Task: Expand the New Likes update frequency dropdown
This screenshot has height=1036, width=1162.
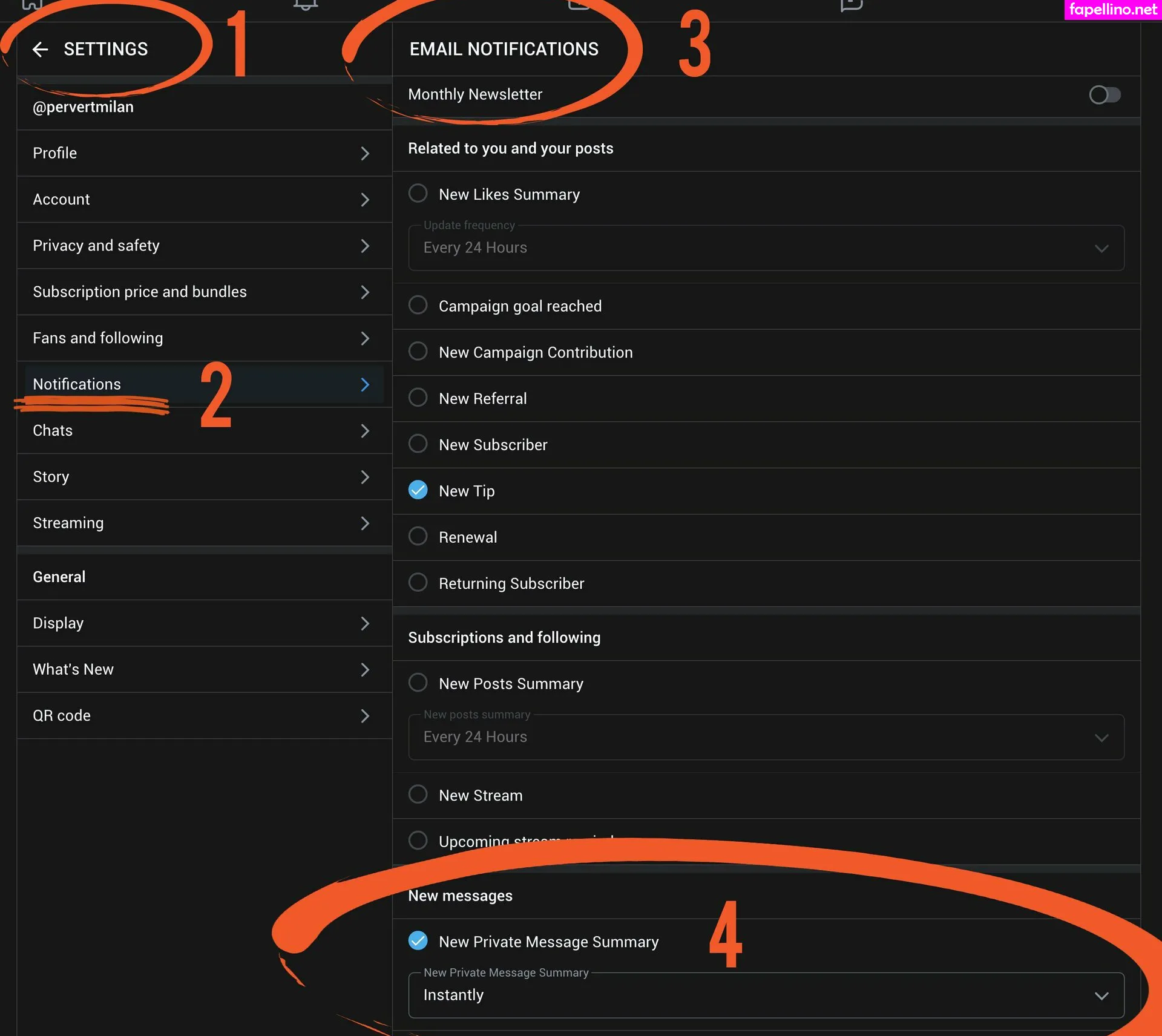Action: (766, 248)
